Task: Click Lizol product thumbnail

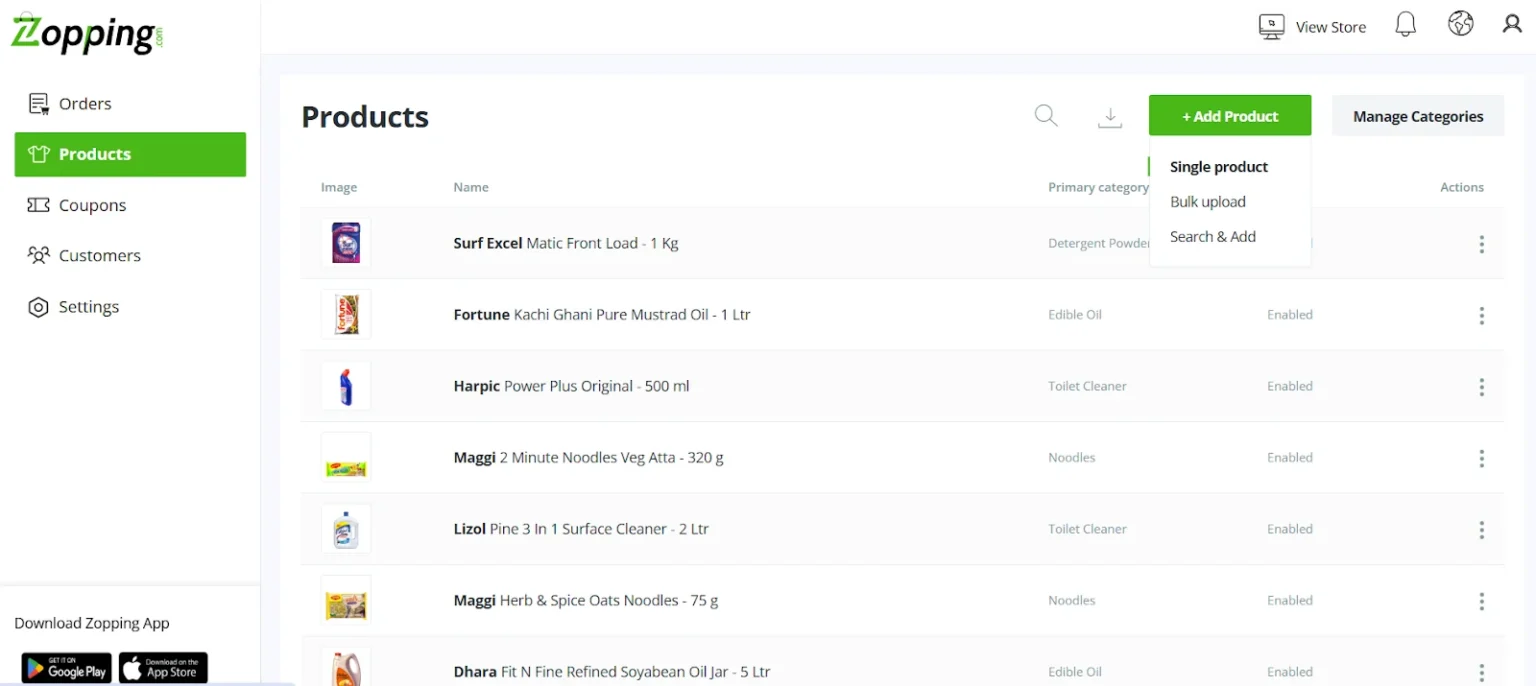Action: click(346, 529)
